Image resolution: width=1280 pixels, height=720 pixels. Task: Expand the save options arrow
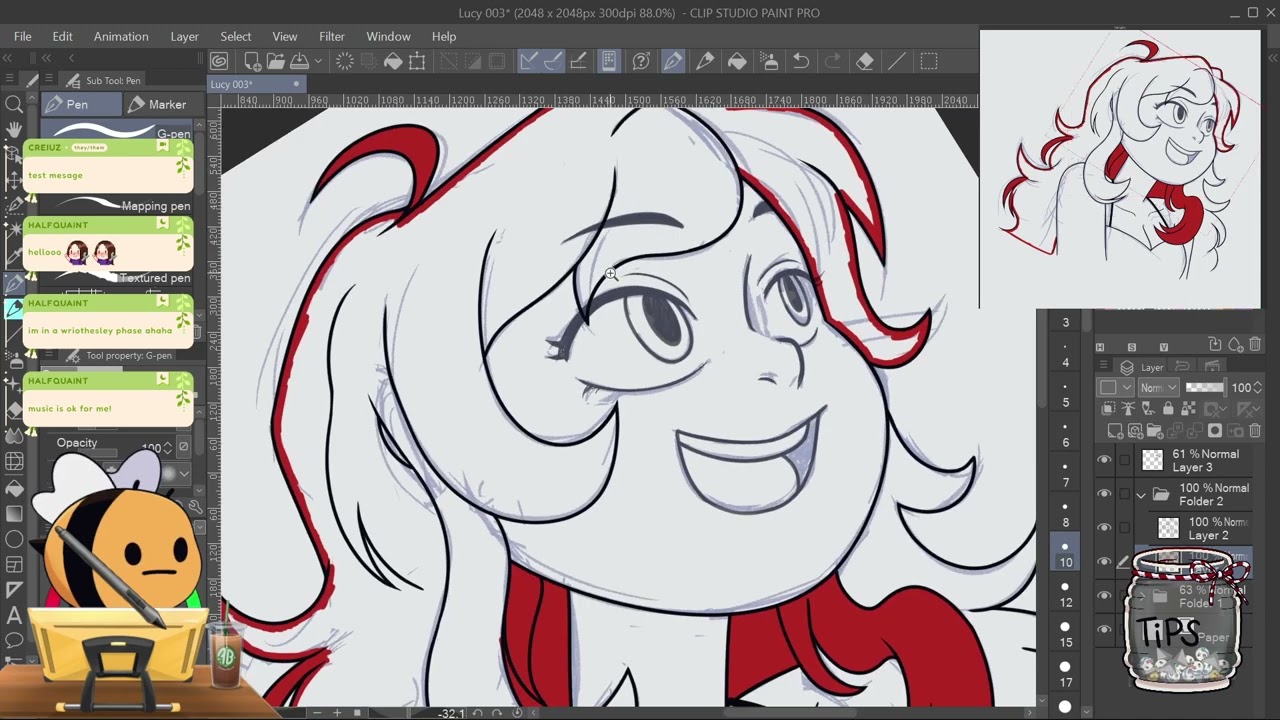(318, 61)
